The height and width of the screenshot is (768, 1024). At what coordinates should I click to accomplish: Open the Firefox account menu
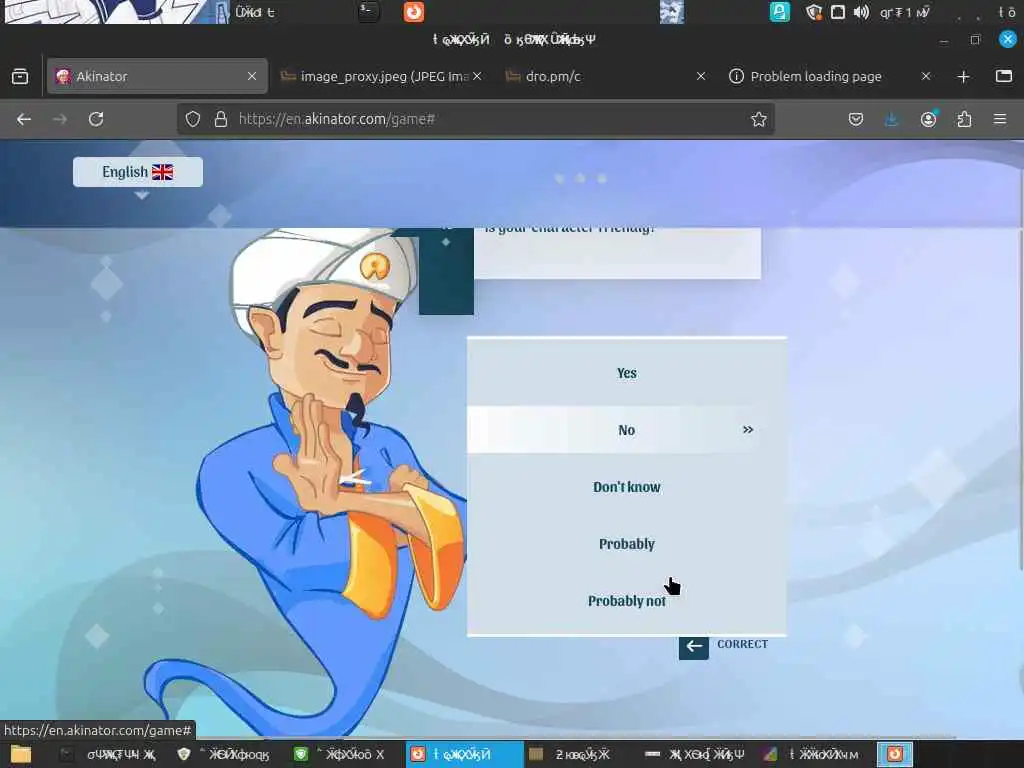tap(928, 119)
